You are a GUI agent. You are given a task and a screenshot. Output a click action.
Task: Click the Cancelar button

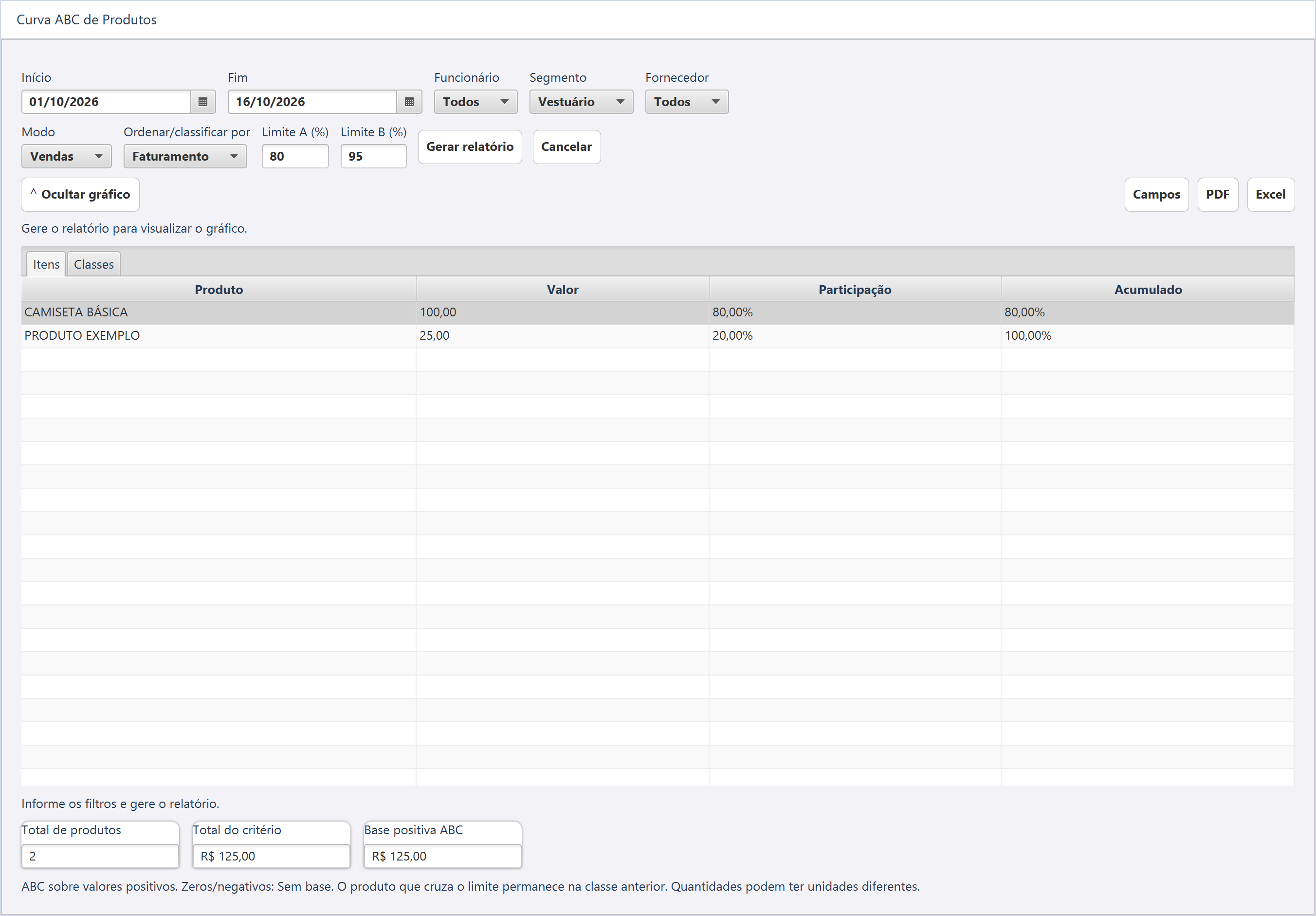pyautogui.click(x=567, y=147)
